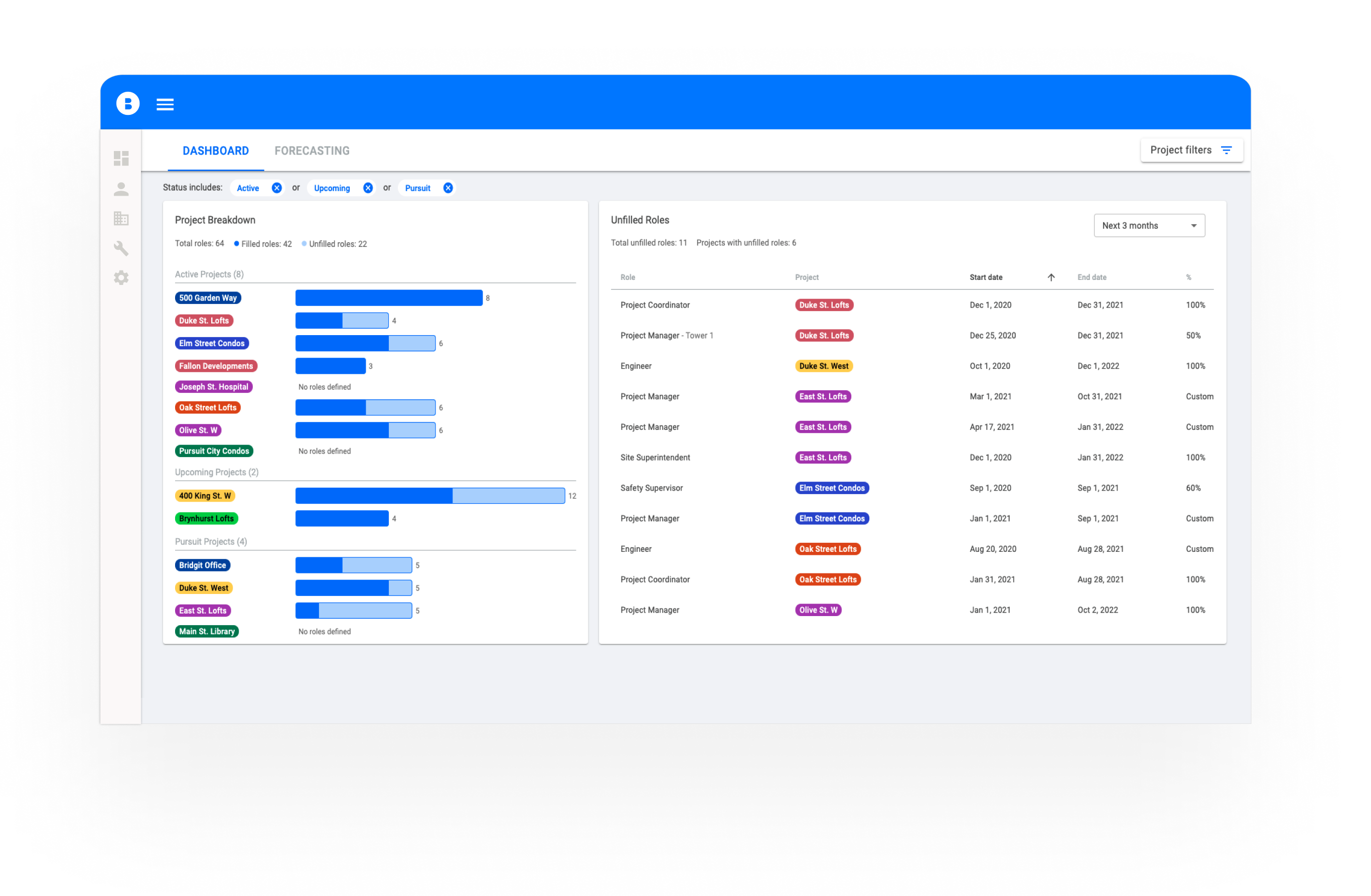The height and width of the screenshot is (896, 1371).
Task: Open the Project filters menu
Action: click(x=1191, y=150)
